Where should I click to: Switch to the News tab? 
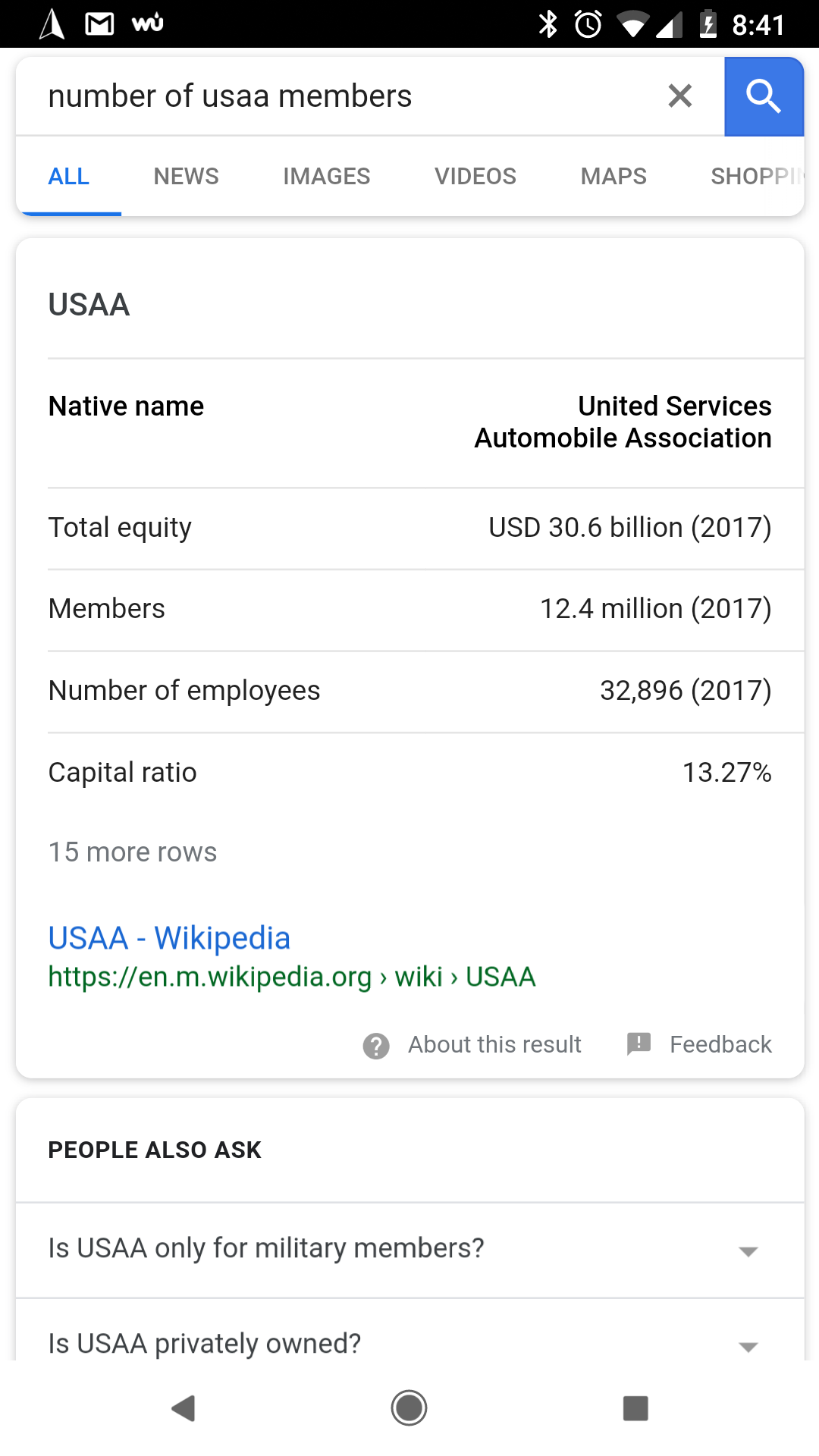186,177
